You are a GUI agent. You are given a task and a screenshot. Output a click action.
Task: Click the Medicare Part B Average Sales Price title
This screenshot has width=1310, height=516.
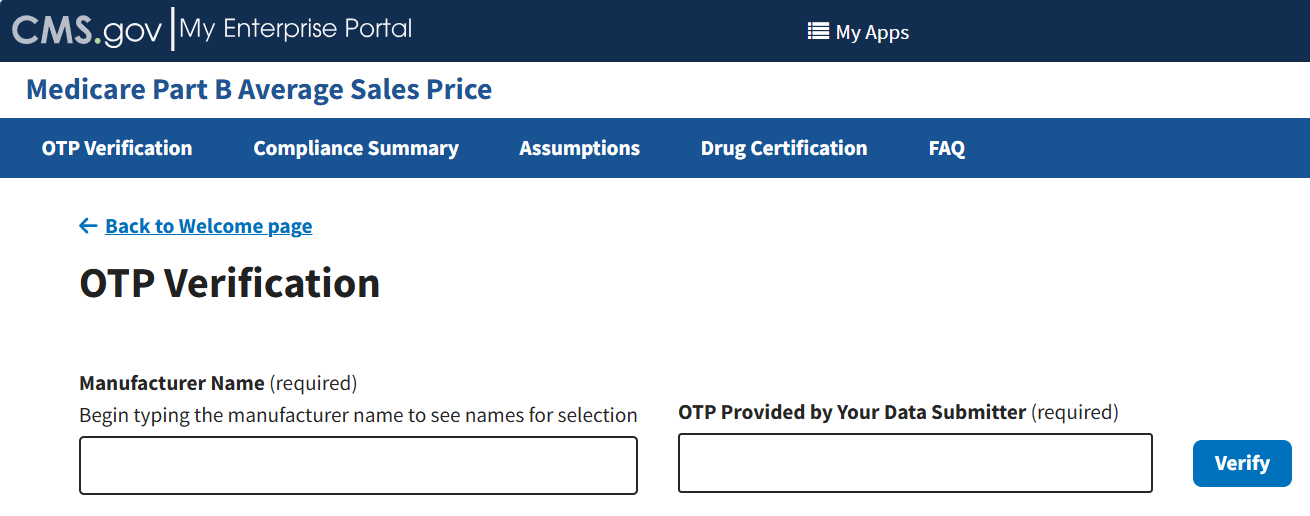(x=259, y=89)
